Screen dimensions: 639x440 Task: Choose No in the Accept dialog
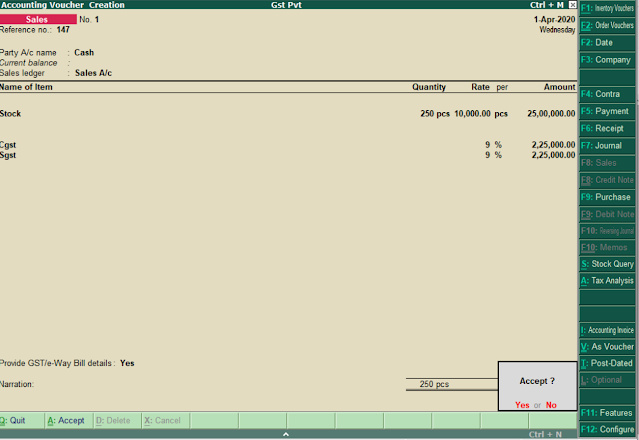[x=551, y=405]
